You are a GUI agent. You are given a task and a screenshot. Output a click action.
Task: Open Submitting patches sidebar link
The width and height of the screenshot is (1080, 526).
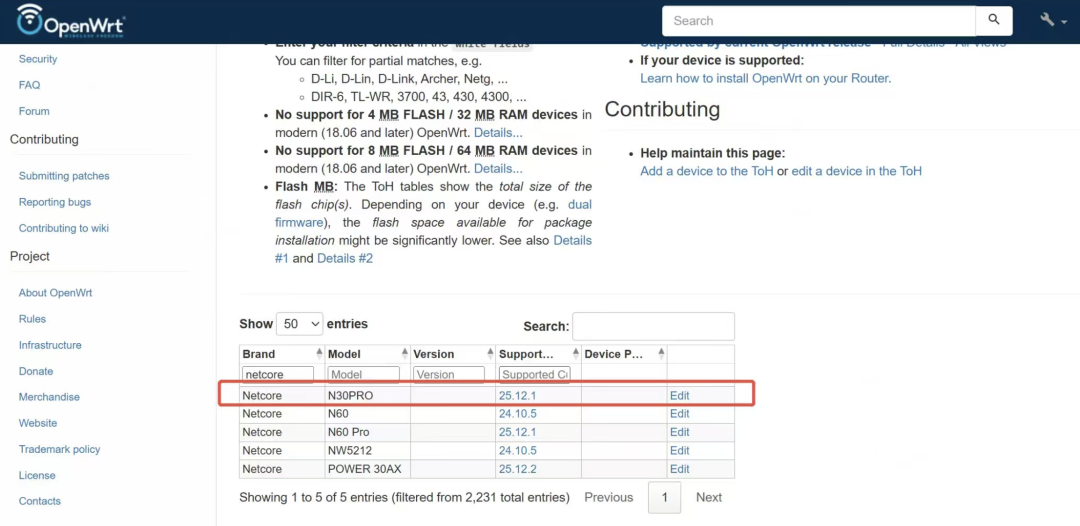pyautogui.click(x=64, y=176)
